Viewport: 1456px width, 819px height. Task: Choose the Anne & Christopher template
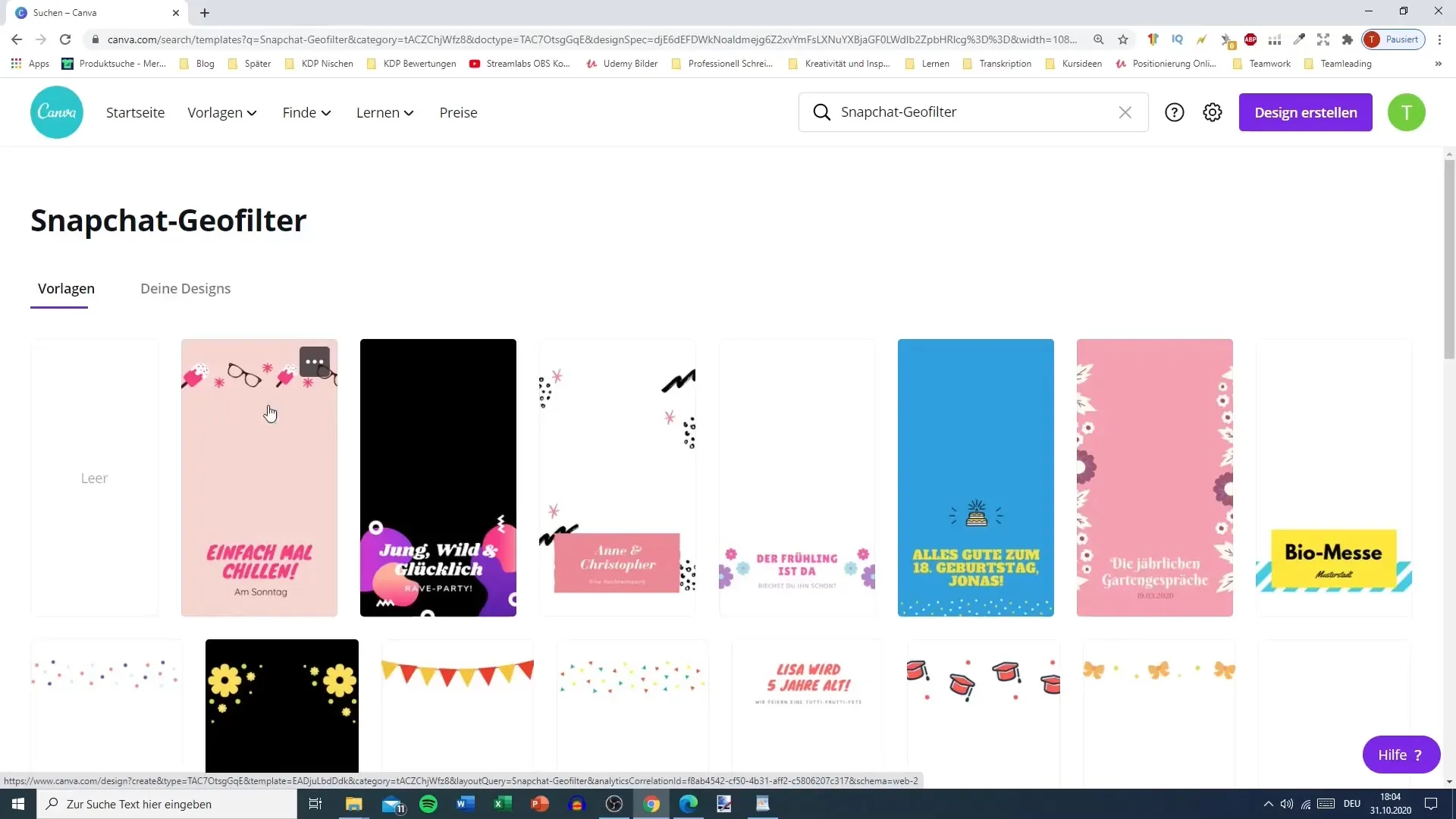click(617, 478)
